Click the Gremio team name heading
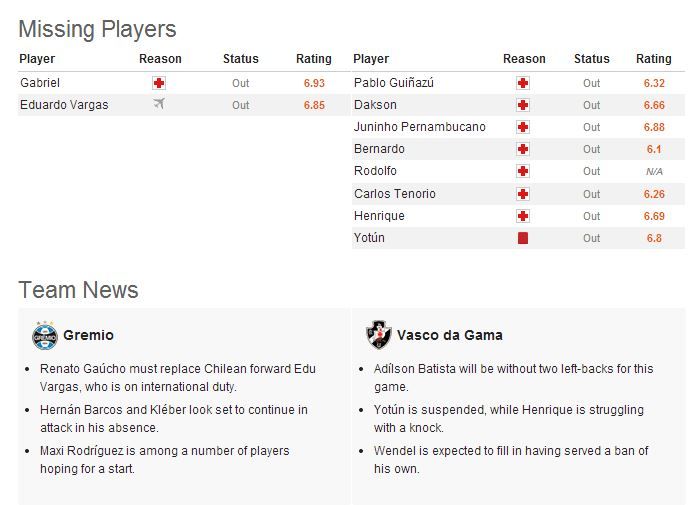The width and height of the screenshot is (692, 505). 88,335
